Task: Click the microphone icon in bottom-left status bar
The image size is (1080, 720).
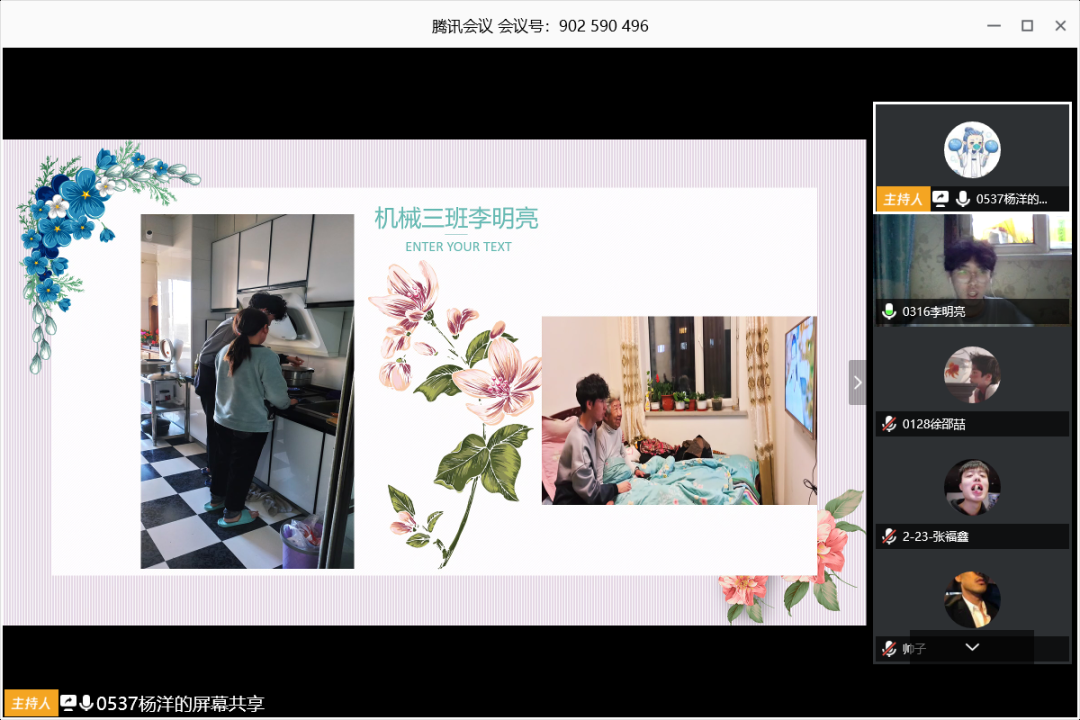Action: coord(86,703)
